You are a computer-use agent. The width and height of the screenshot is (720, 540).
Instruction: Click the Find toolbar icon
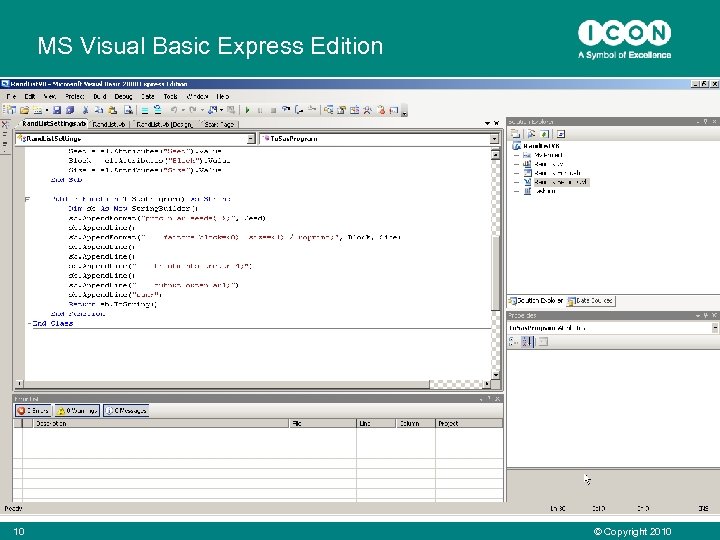coord(128,110)
